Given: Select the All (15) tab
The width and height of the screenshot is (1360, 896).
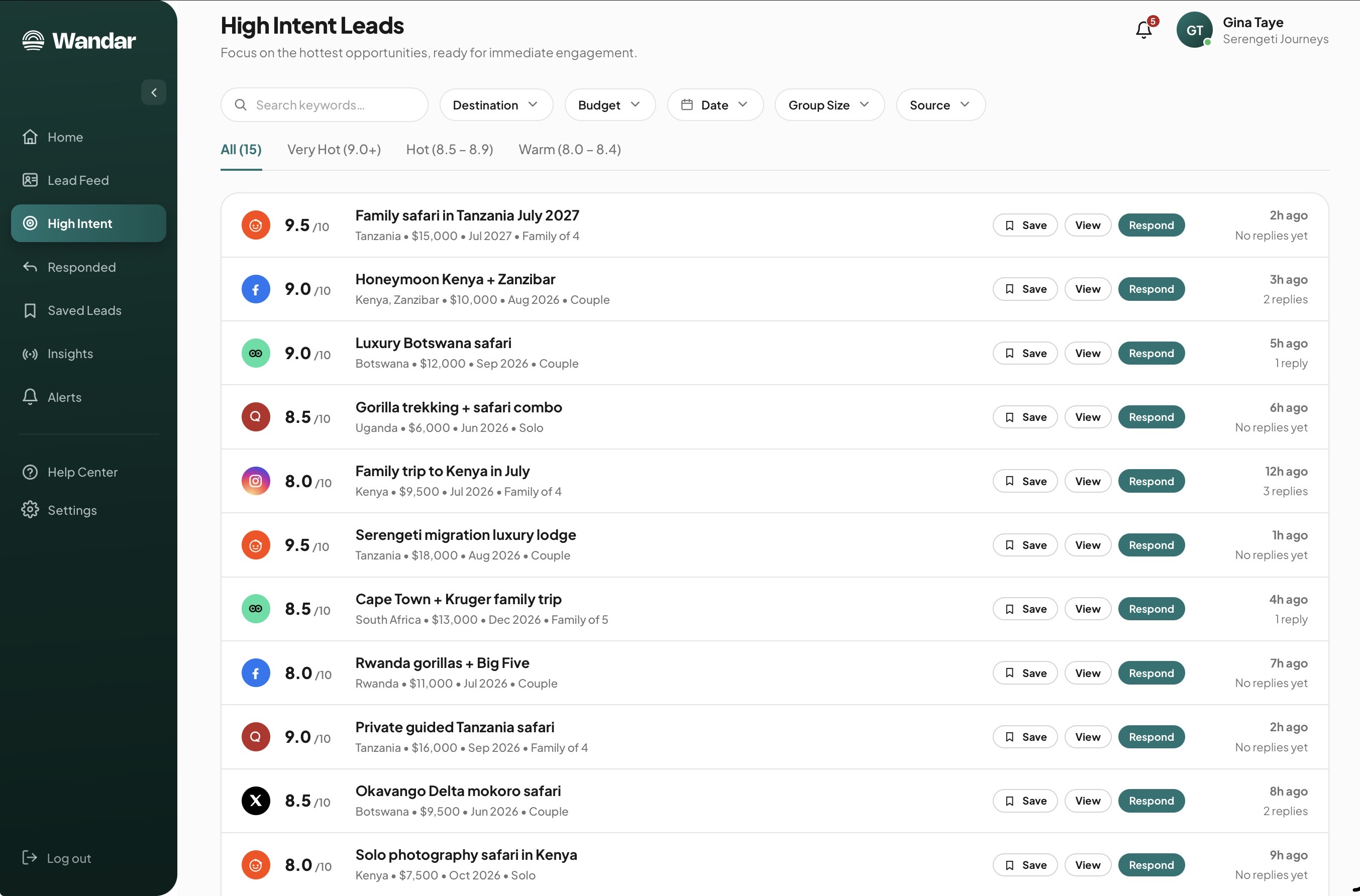Looking at the screenshot, I should (241, 150).
